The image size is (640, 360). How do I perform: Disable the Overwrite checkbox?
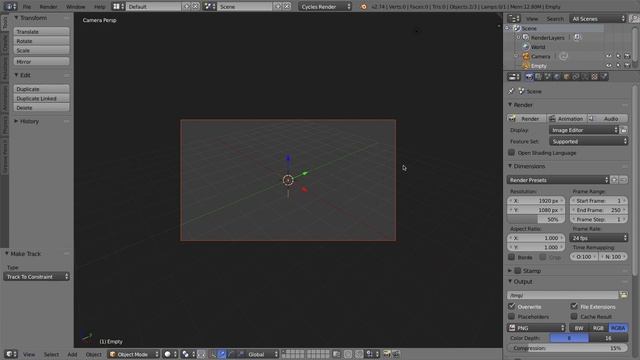tap(511, 306)
